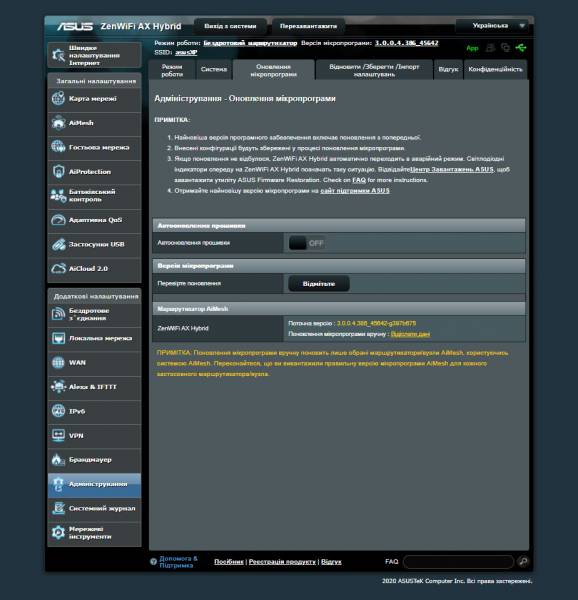Open Parental Control (Батьківський контроль) icon
578x600 pixels.
point(58,196)
